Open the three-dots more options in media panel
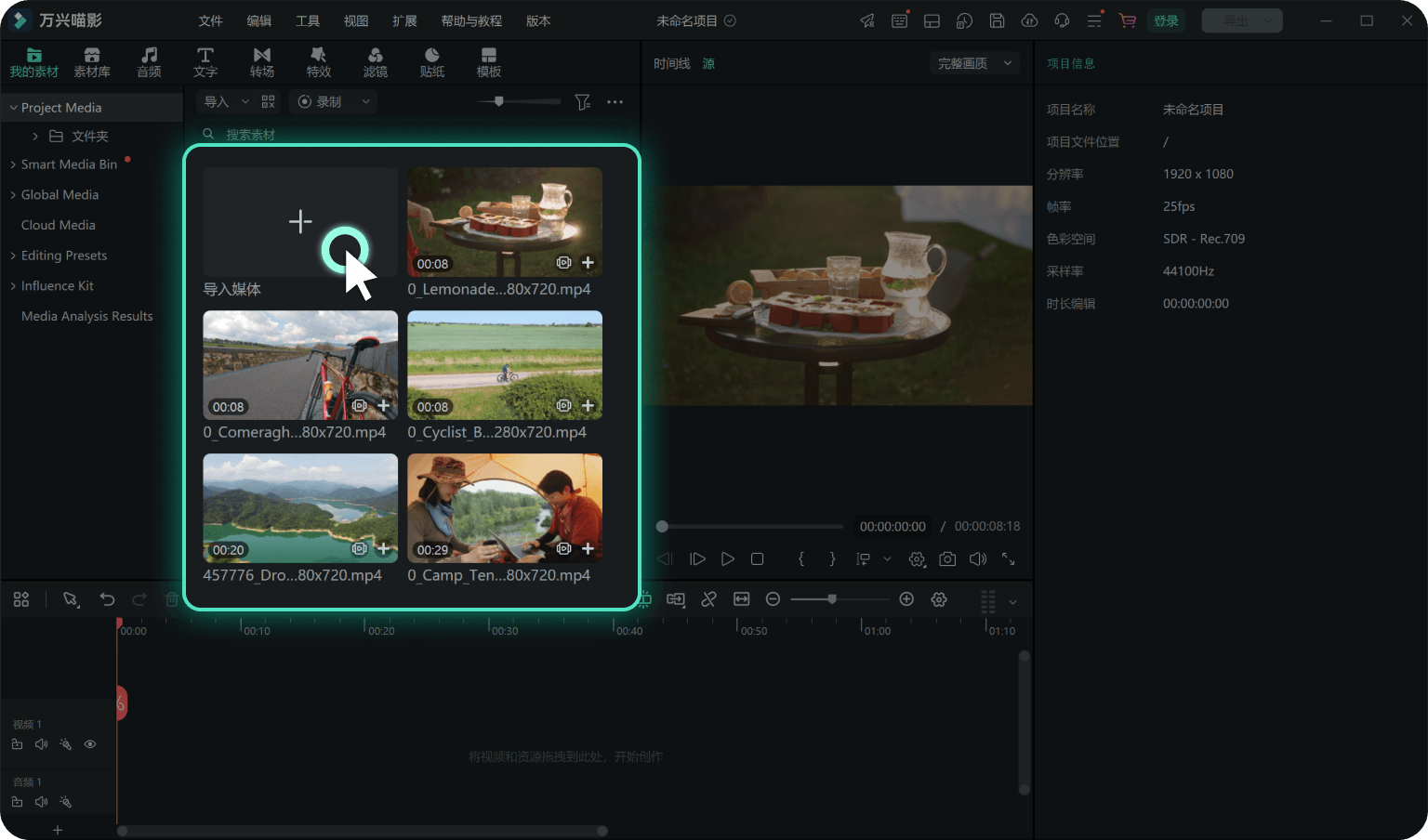Screen dimensions: 1428x840 [x=615, y=102]
